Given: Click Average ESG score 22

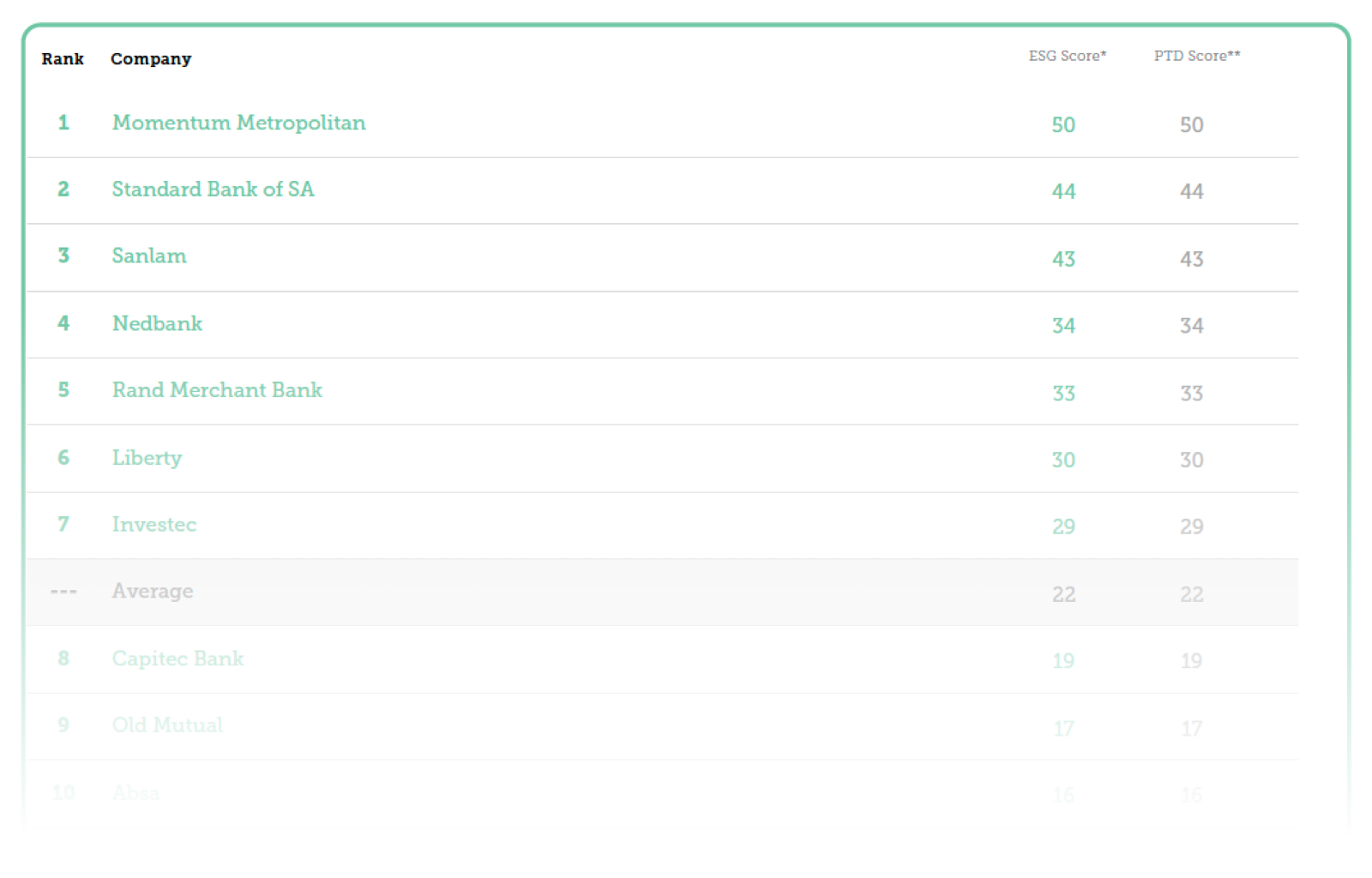Looking at the screenshot, I should coord(1063,594).
